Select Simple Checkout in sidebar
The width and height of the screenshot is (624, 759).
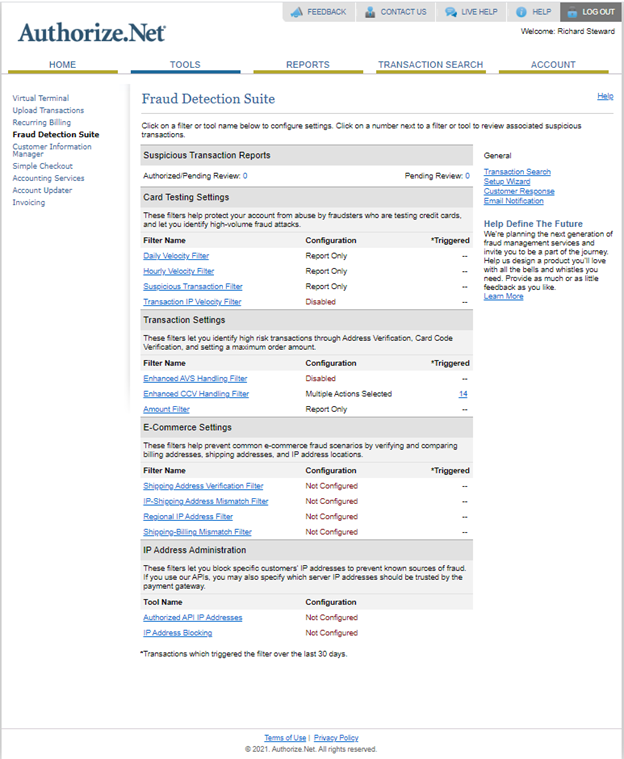pos(43,166)
